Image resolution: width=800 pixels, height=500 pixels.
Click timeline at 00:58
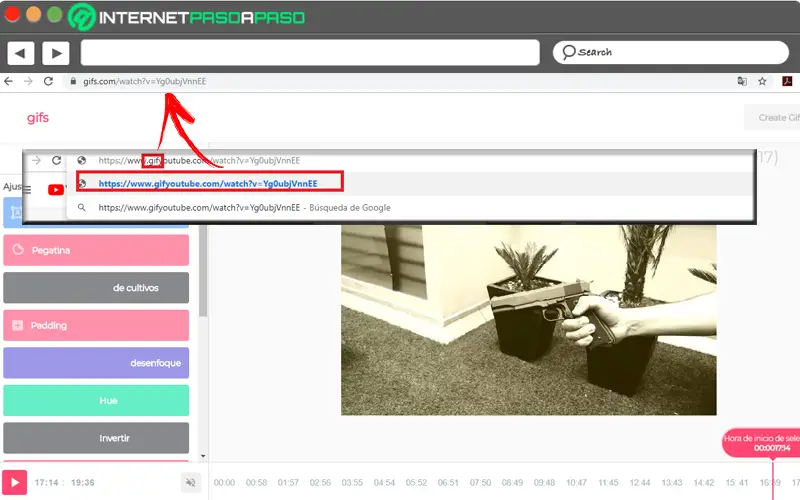256,483
